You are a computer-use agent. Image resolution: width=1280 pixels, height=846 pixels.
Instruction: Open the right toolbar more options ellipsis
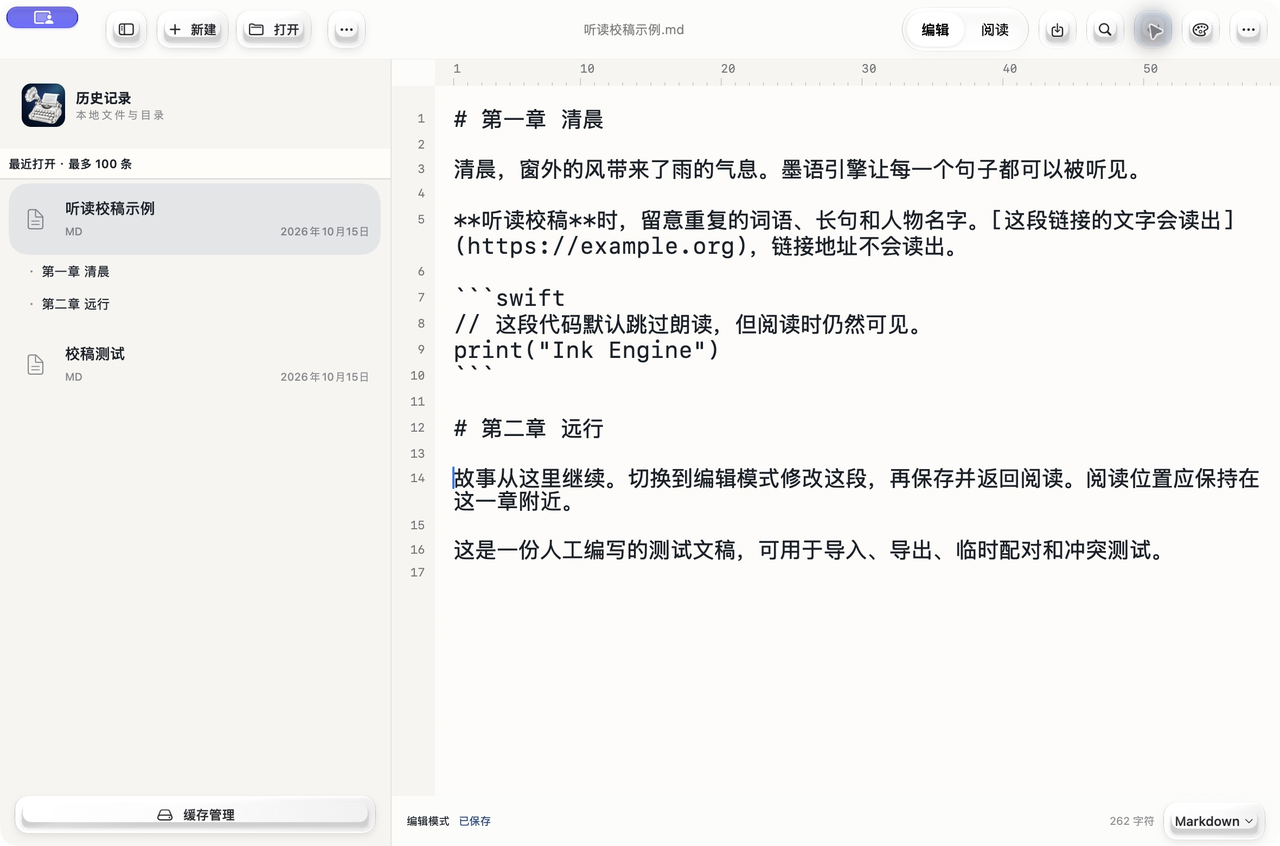coord(1248,30)
